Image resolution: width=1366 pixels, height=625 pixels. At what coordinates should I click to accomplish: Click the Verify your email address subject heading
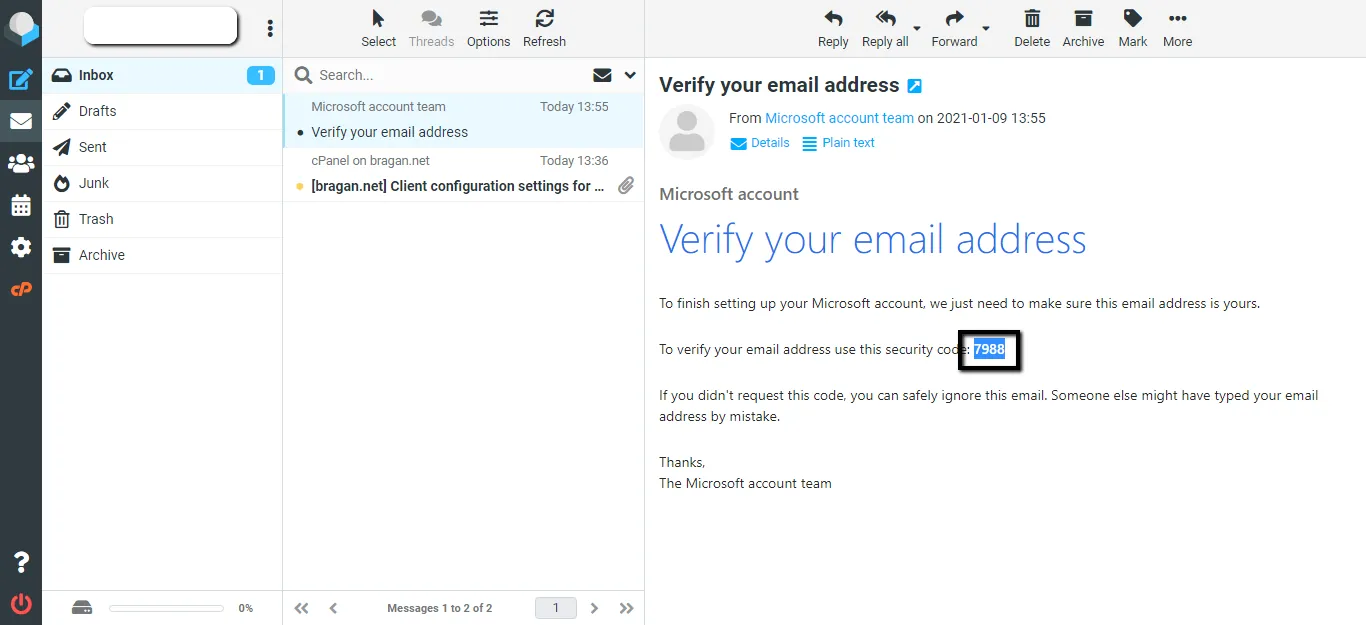coord(779,86)
